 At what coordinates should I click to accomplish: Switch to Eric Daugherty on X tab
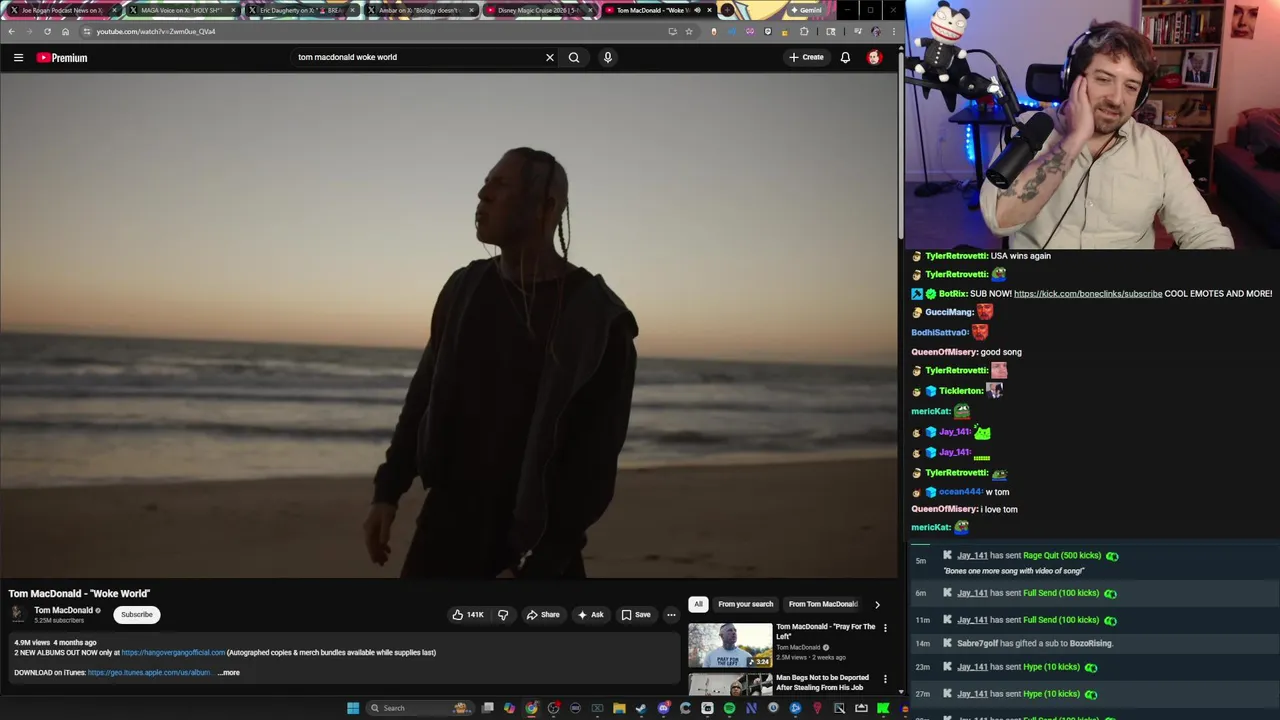(300, 10)
